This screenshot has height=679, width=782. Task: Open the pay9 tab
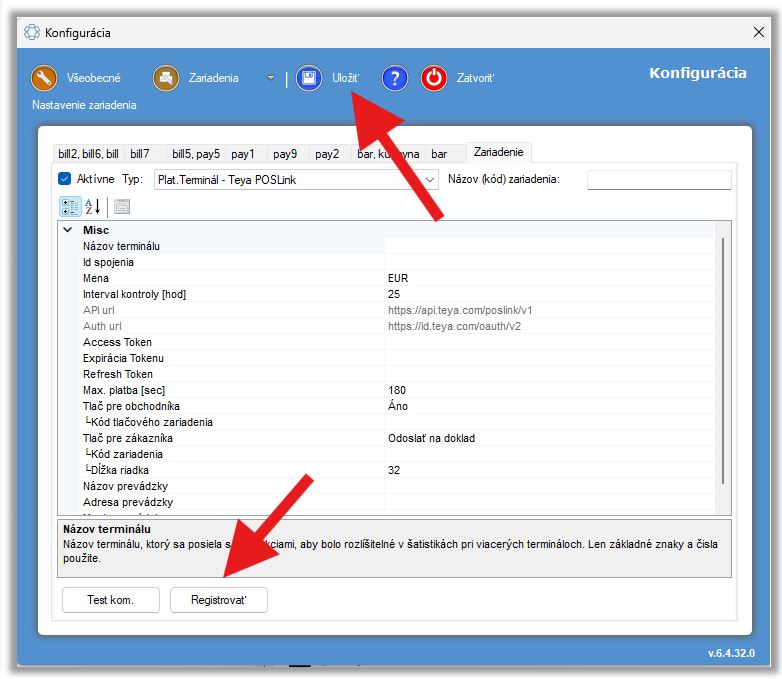pyautogui.click(x=285, y=154)
